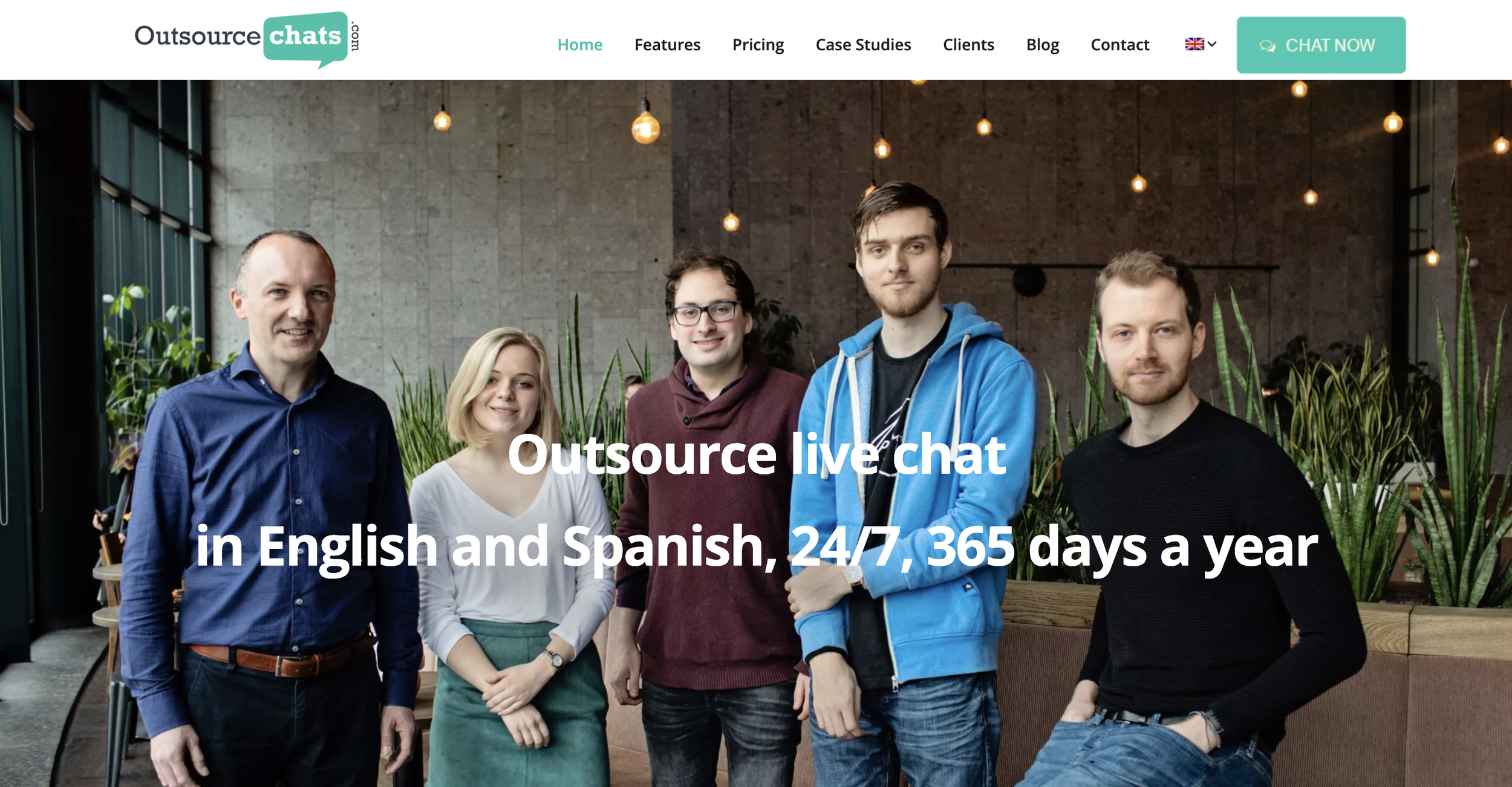Open the CHAT NOW button
The height and width of the screenshot is (787, 1512).
coord(1321,45)
